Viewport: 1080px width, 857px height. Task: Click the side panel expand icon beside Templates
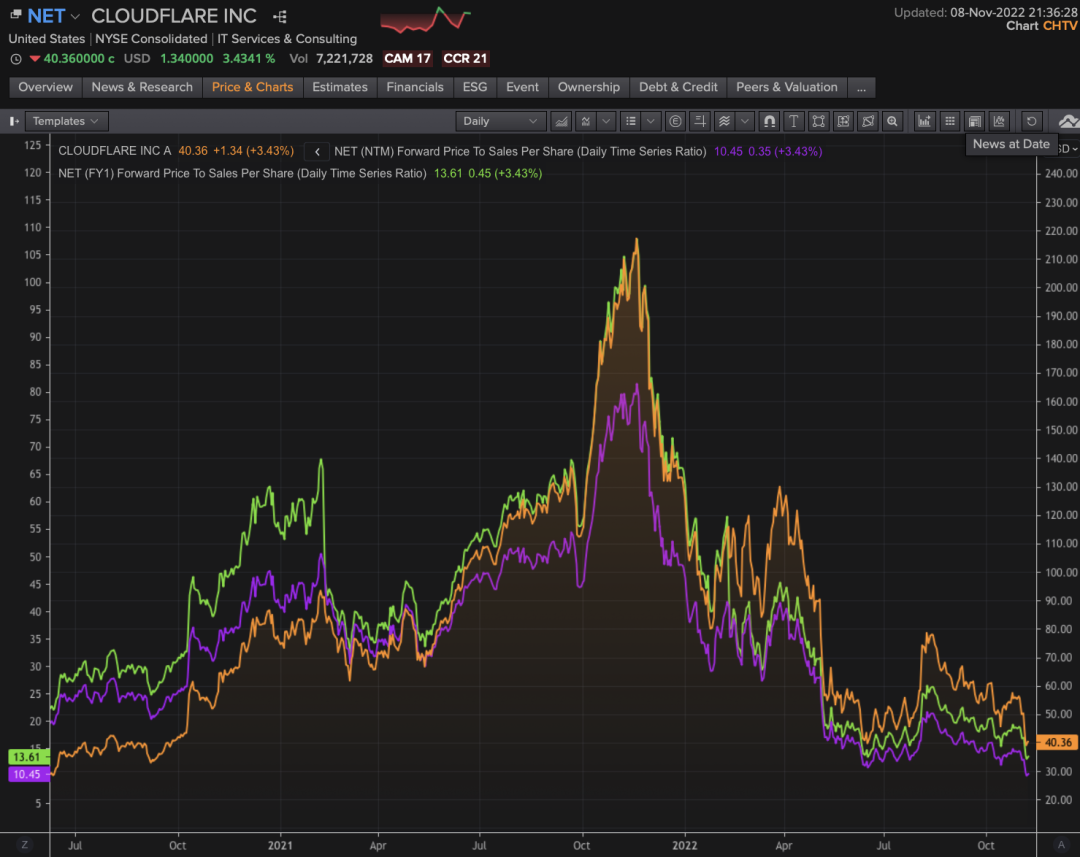coord(14,121)
